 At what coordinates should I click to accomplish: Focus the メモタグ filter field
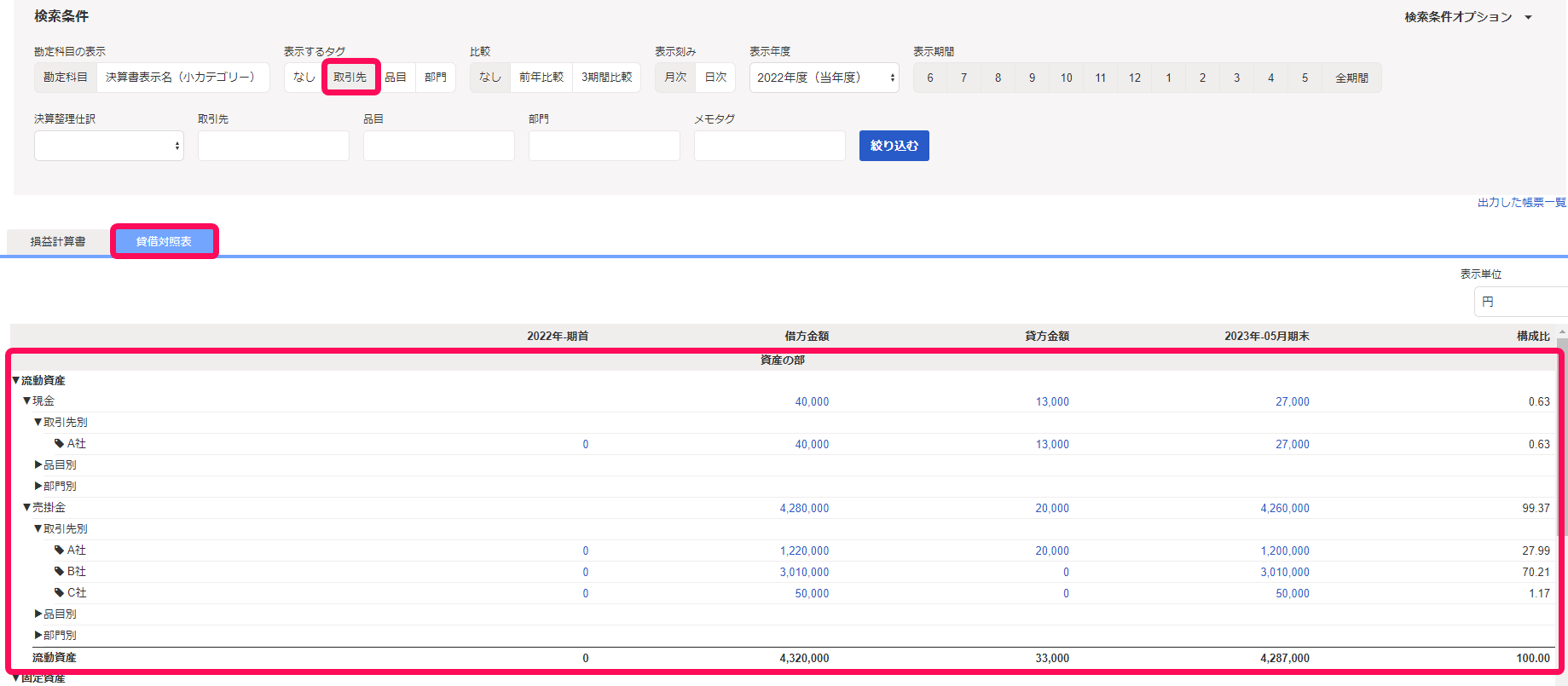pyautogui.click(x=770, y=146)
